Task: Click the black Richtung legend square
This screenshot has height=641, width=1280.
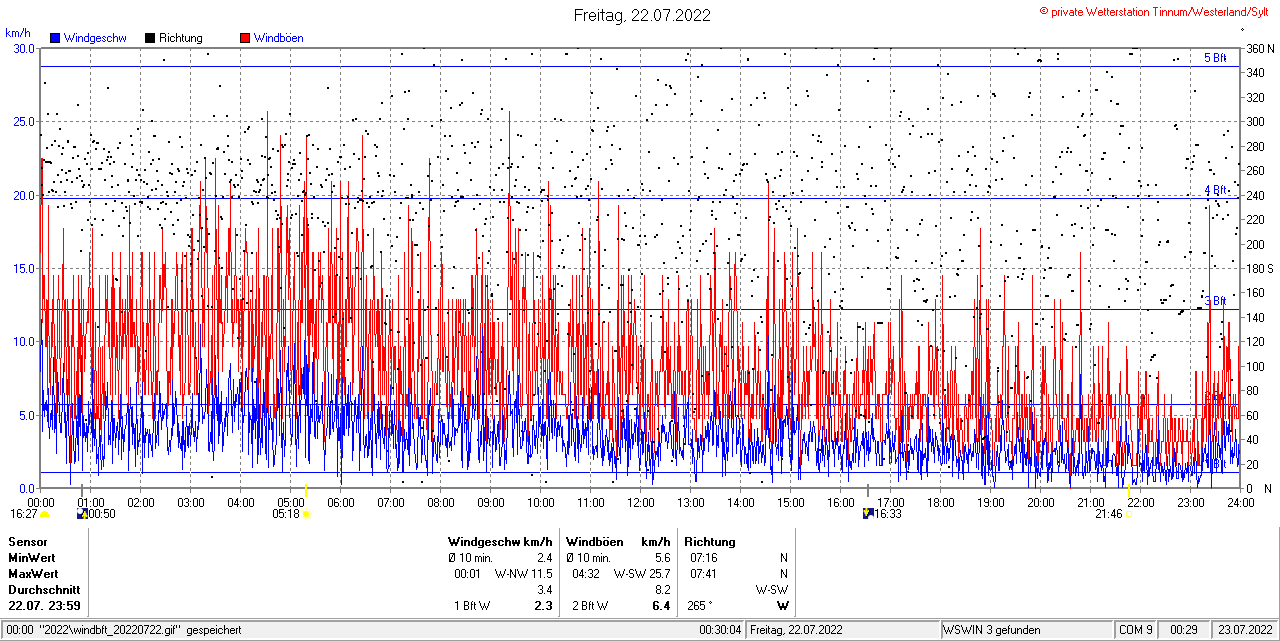Action: (150, 38)
